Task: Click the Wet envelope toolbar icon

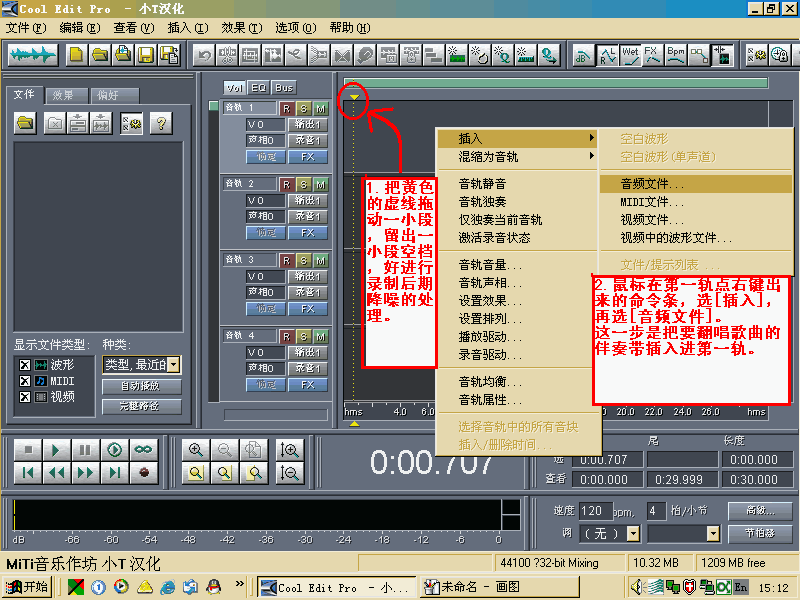Action: (630, 55)
